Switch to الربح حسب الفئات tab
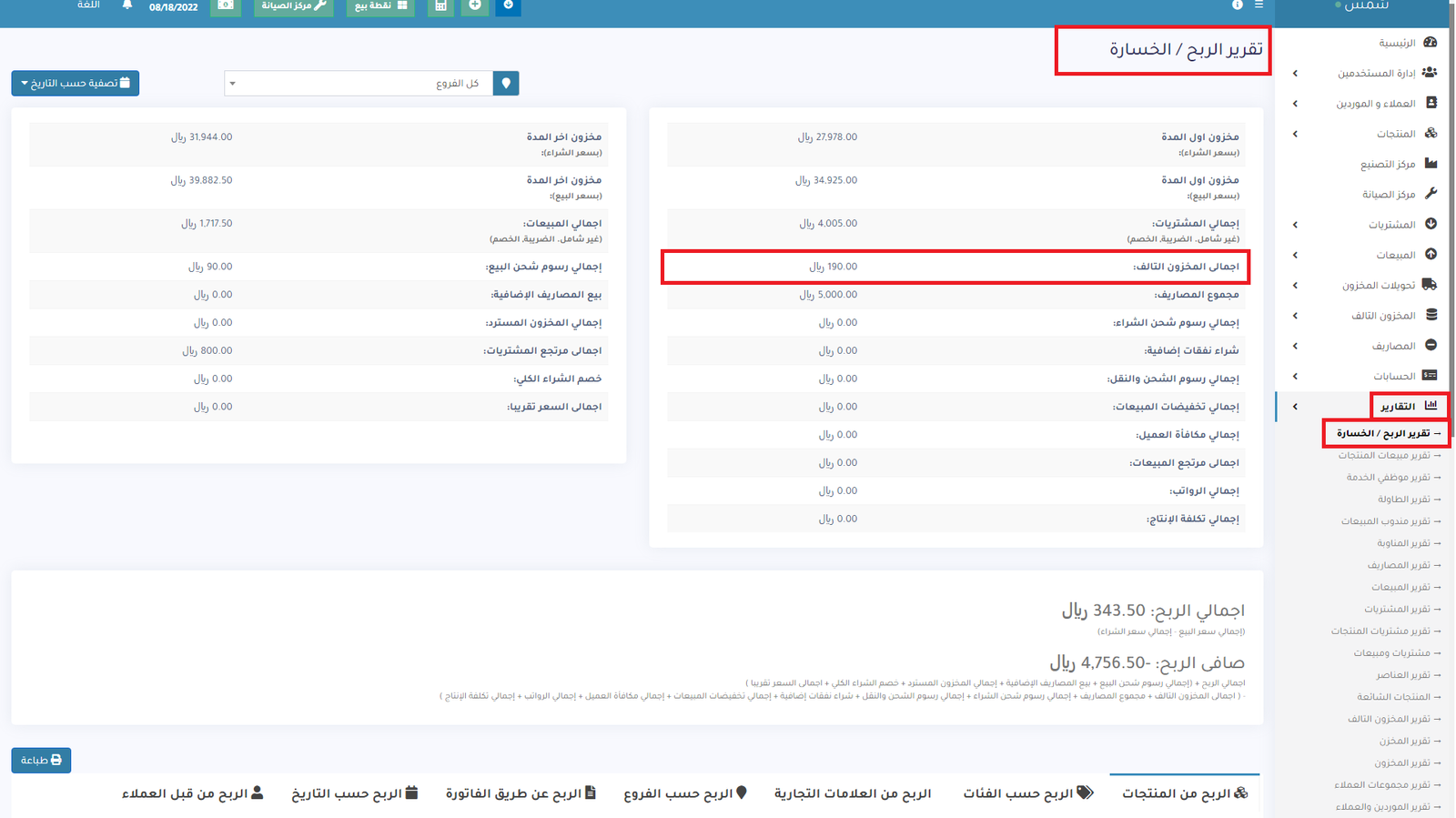 (1027, 793)
